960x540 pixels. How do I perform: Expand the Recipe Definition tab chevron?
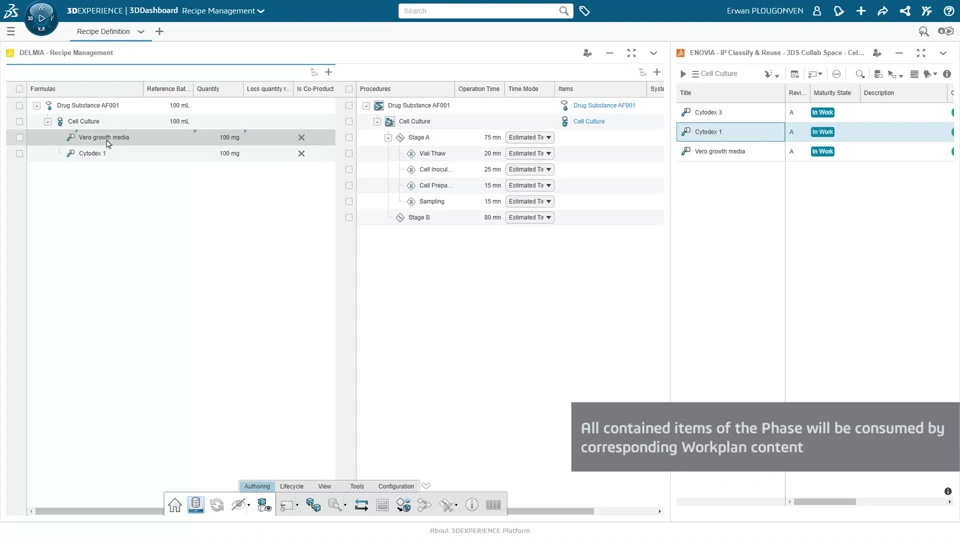click(141, 32)
